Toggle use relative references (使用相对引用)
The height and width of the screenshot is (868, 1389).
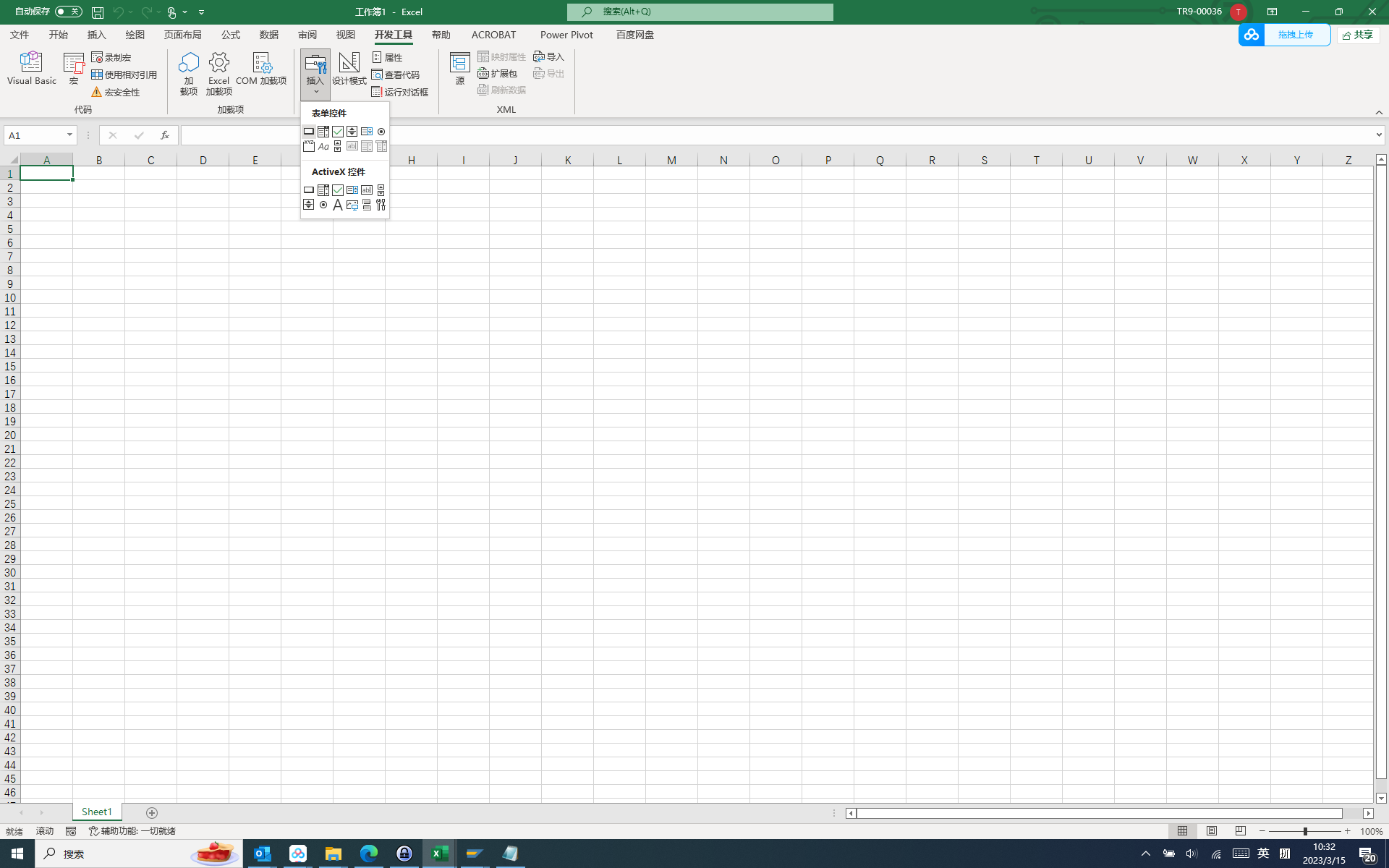click(x=124, y=75)
